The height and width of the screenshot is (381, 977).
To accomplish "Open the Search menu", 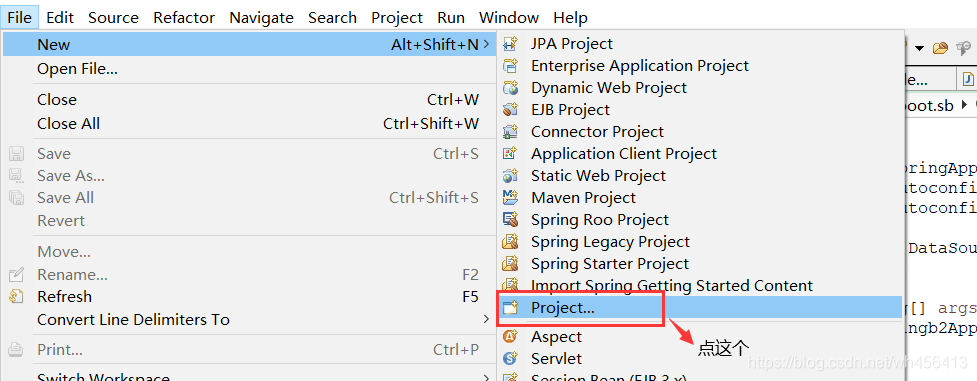I will 333,17.
